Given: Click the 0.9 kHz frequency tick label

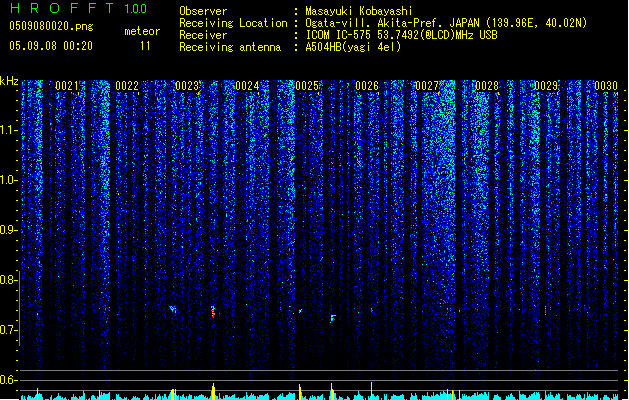Looking at the screenshot, I should pos(8,230).
